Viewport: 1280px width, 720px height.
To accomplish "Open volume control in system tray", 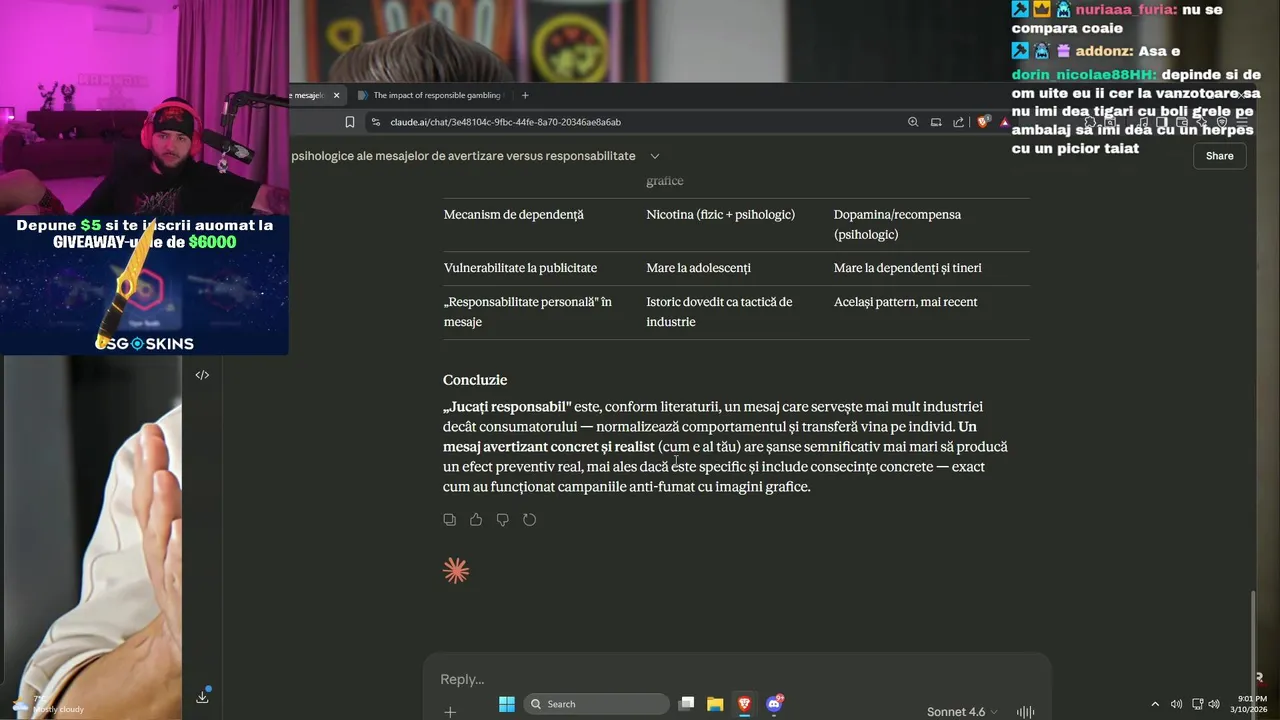I will [1213, 704].
